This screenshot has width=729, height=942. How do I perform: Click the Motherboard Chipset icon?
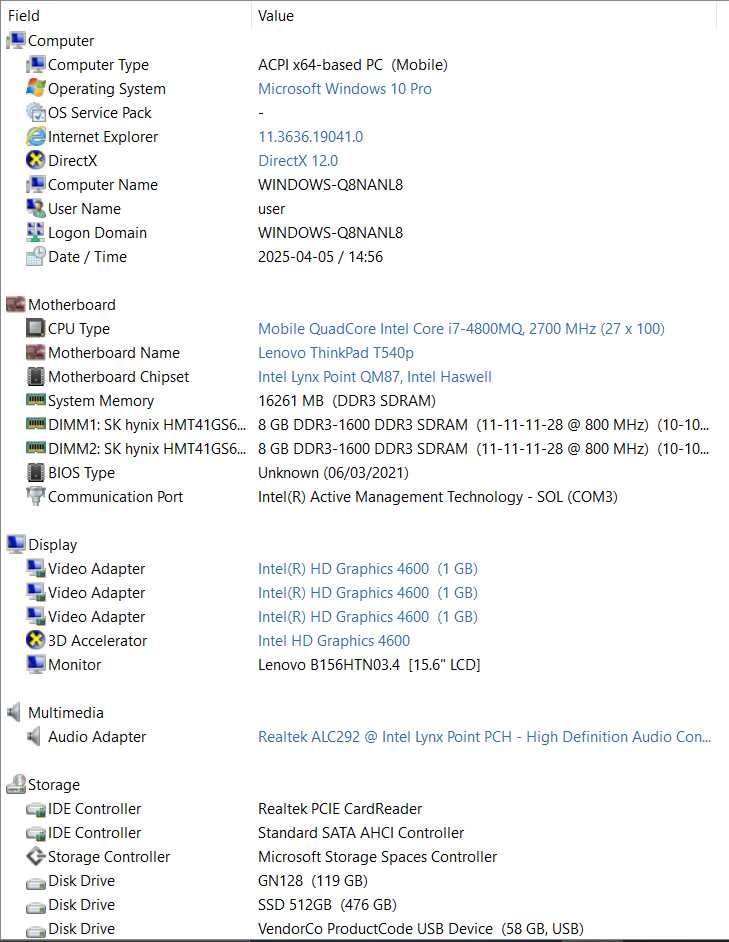pyautogui.click(x=35, y=377)
